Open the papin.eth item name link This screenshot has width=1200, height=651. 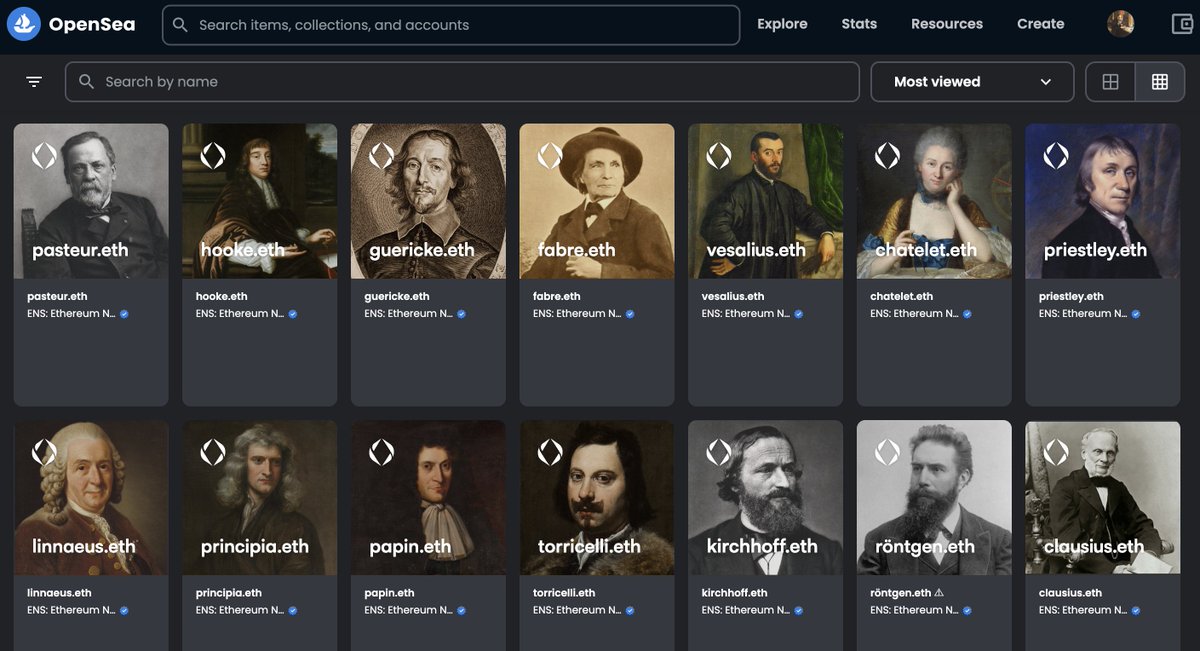coord(390,593)
